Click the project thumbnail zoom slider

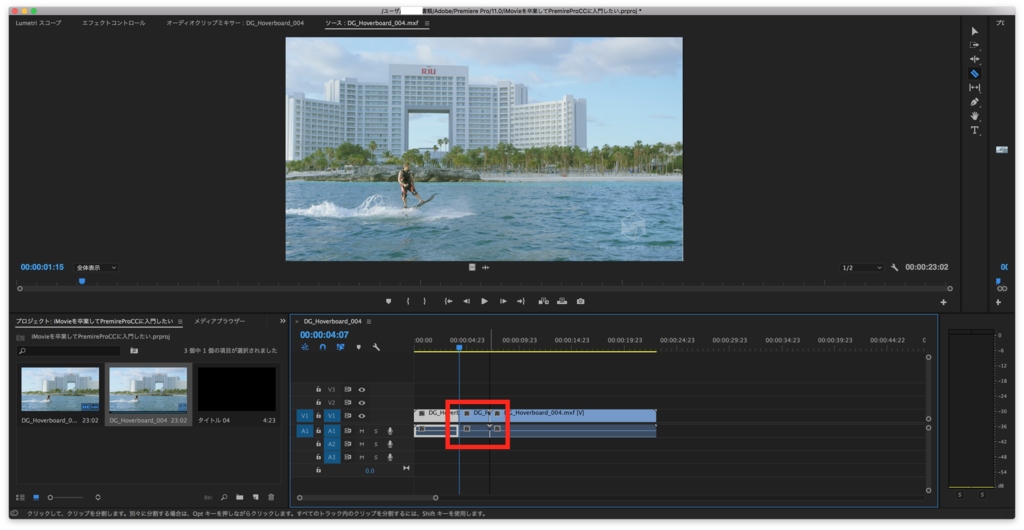[52, 497]
